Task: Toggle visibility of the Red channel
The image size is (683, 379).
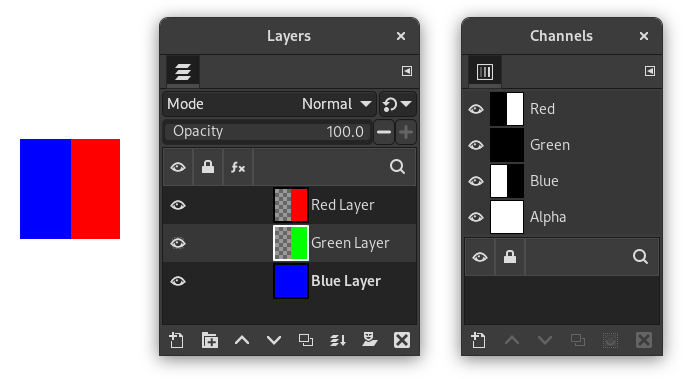Action: tap(476, 109)
